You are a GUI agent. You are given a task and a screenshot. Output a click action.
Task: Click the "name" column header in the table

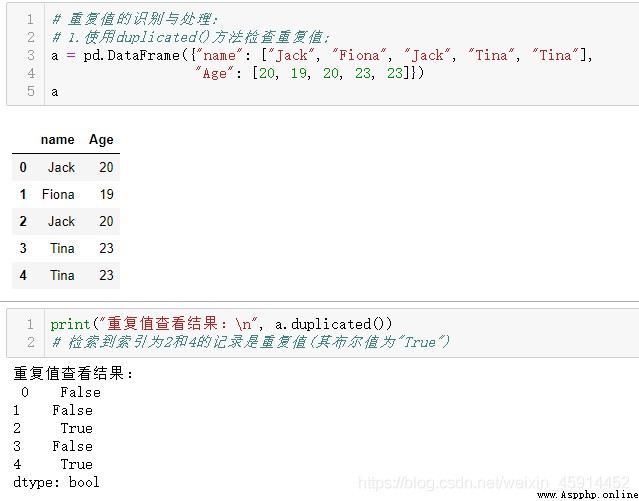57,139
